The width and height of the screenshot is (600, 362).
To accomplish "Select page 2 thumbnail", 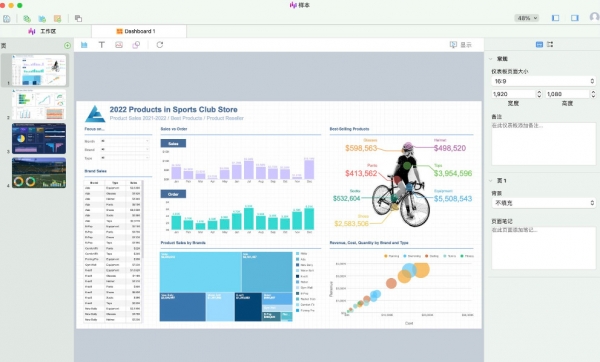I will click(39, 104).
